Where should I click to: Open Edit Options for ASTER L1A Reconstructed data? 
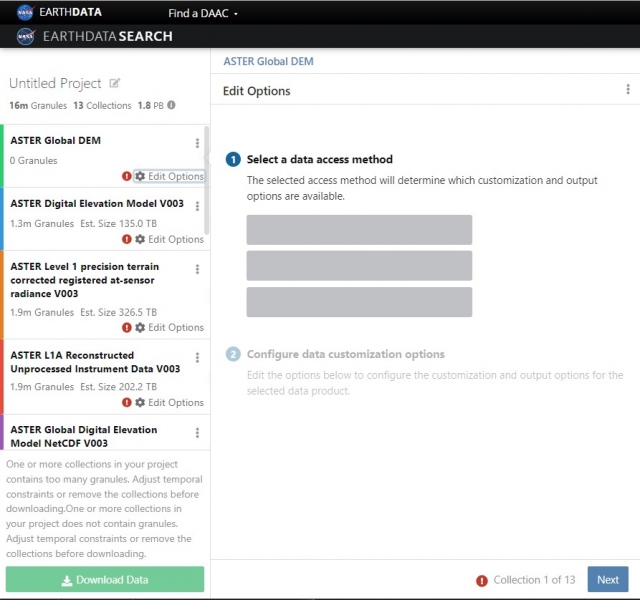pos(169,402)
